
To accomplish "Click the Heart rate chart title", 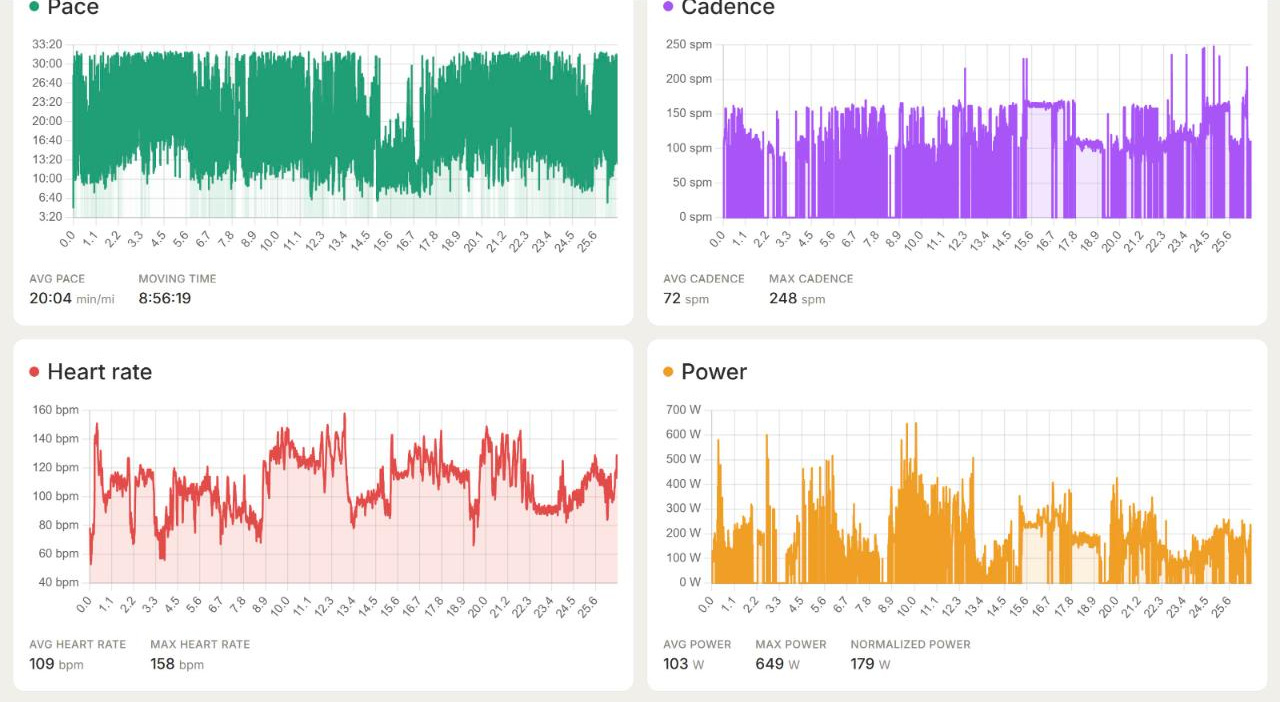I will pyautogui.click(x=99, y=372).
